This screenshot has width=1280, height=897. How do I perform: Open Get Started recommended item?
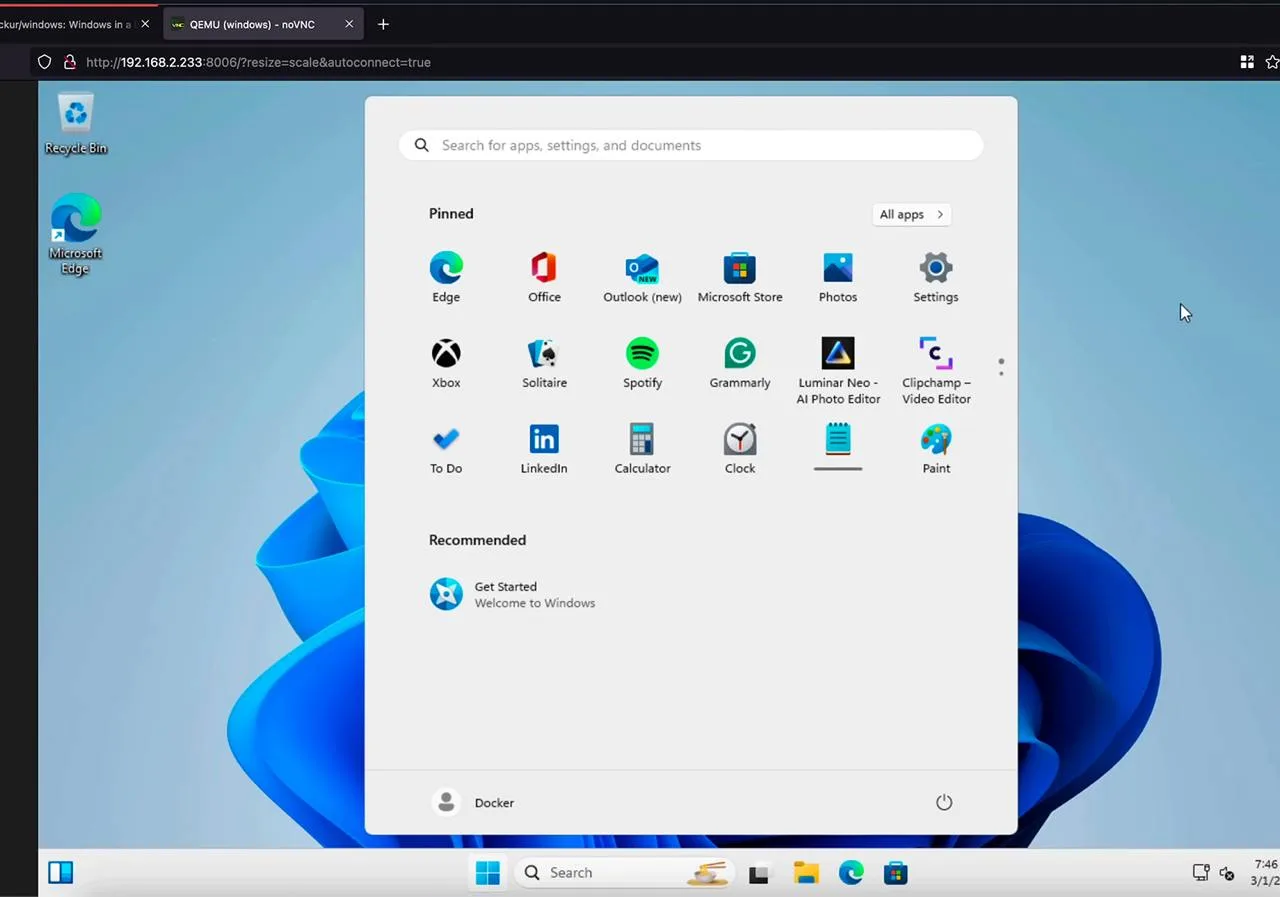pos(512,594)
